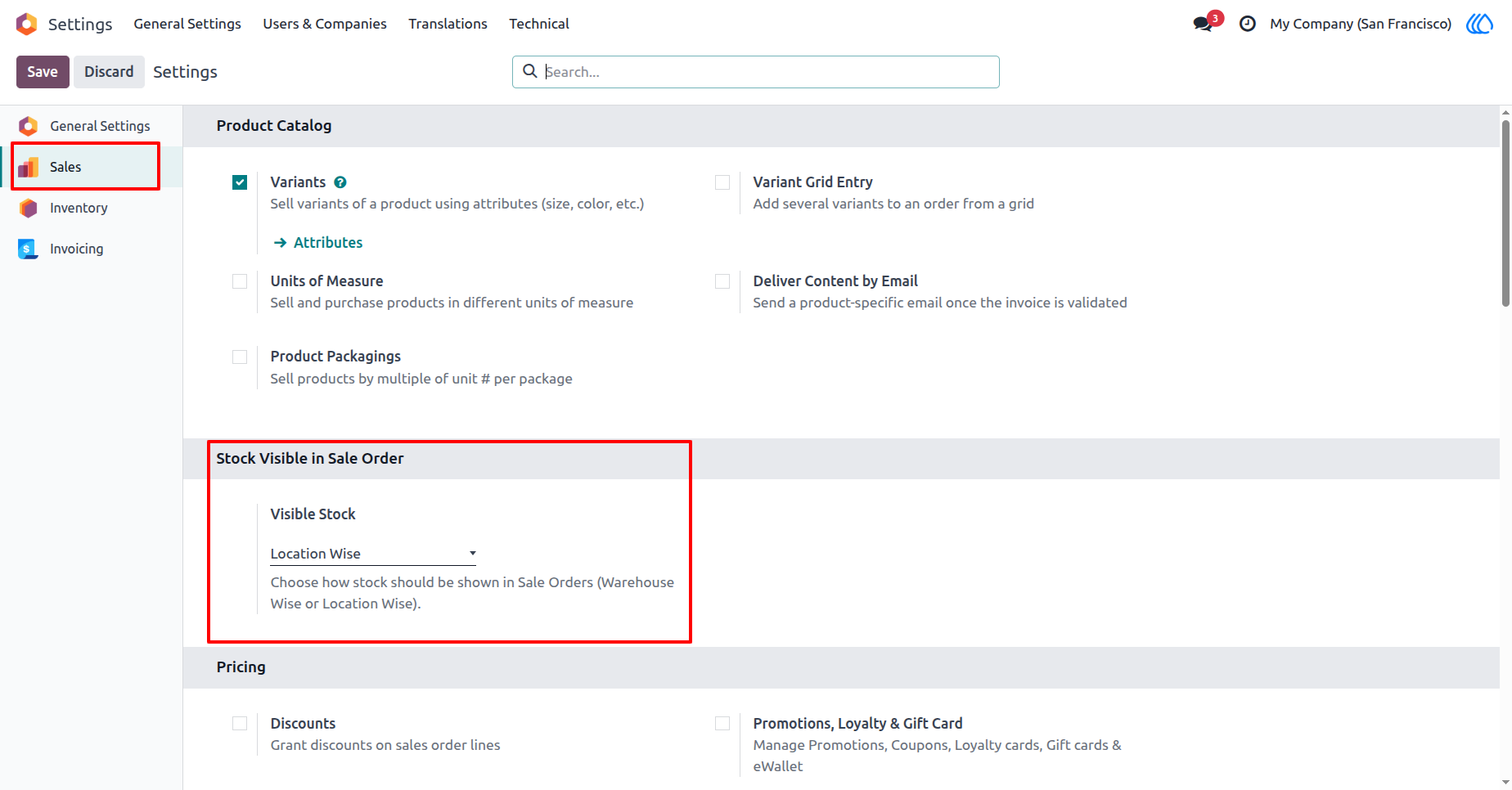This screenshot has width=1512, height=790.
Task: Click the Variants help question mark icon
Action: (x=340, y=182)
